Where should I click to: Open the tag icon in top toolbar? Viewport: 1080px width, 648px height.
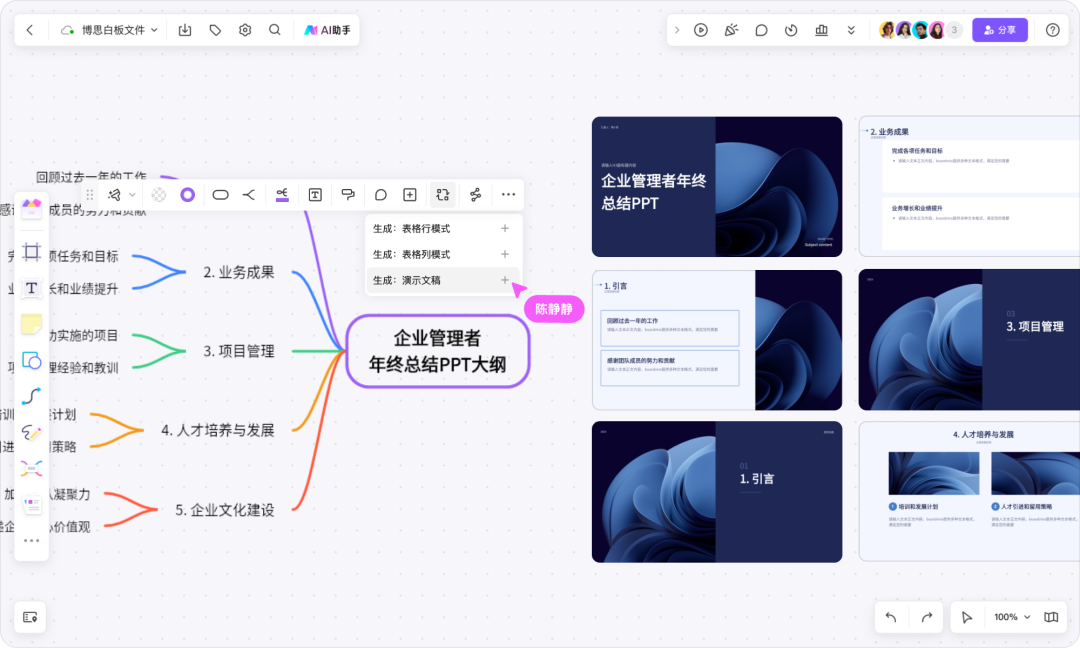(x=215, y=30)
